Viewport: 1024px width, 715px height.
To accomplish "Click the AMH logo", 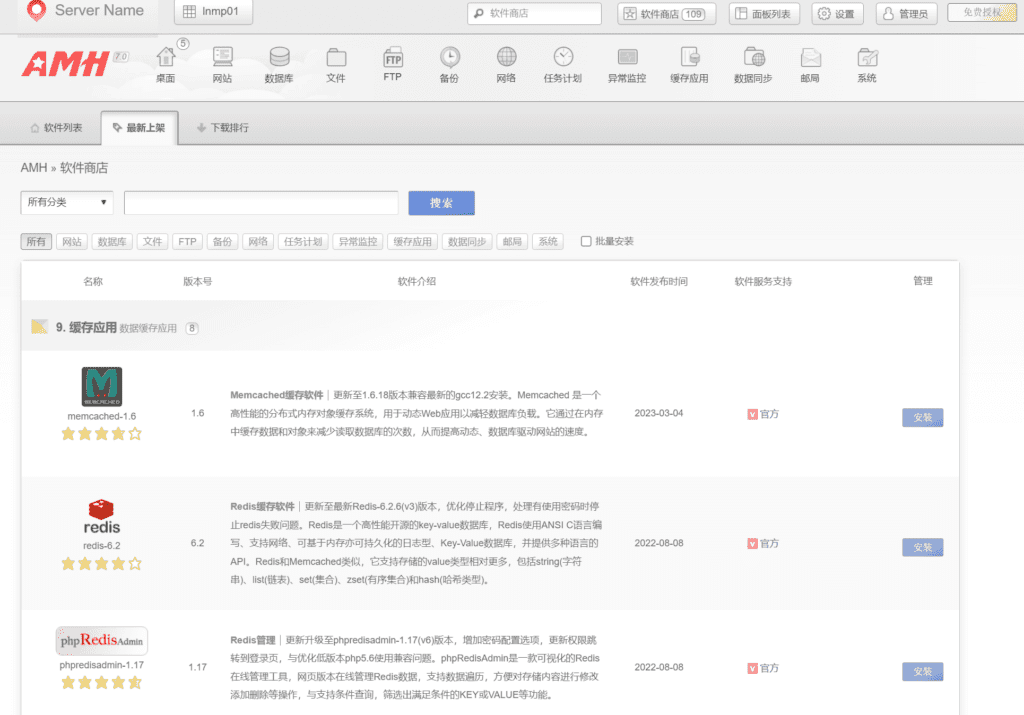I will [66, 65].
